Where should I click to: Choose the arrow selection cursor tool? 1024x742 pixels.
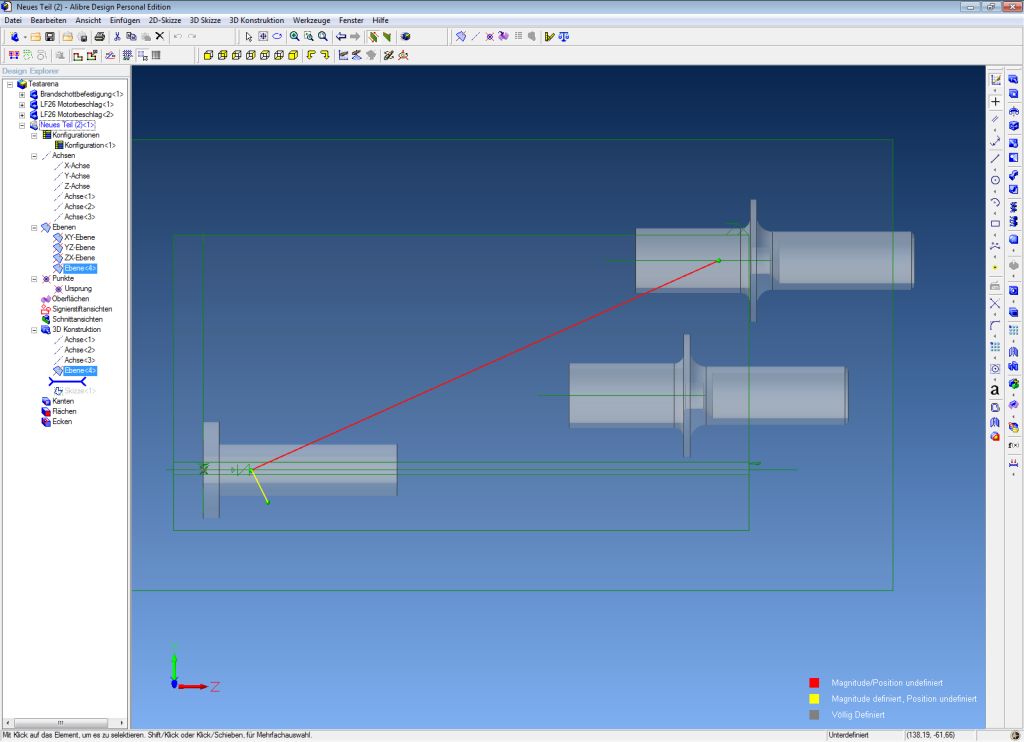248,37
